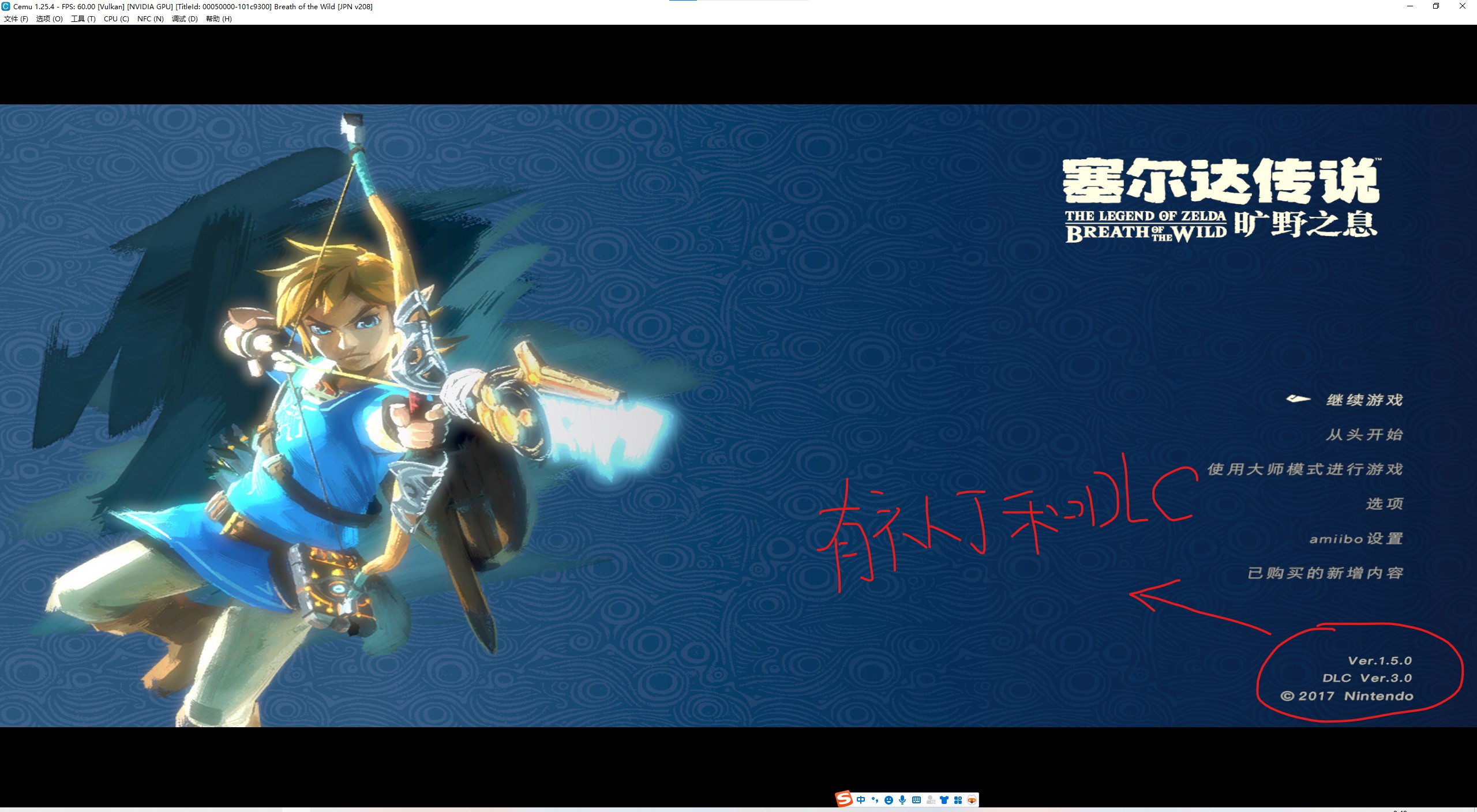Start voice input with microphone icon
This screenshot has width=1477, height=812.
902,800
